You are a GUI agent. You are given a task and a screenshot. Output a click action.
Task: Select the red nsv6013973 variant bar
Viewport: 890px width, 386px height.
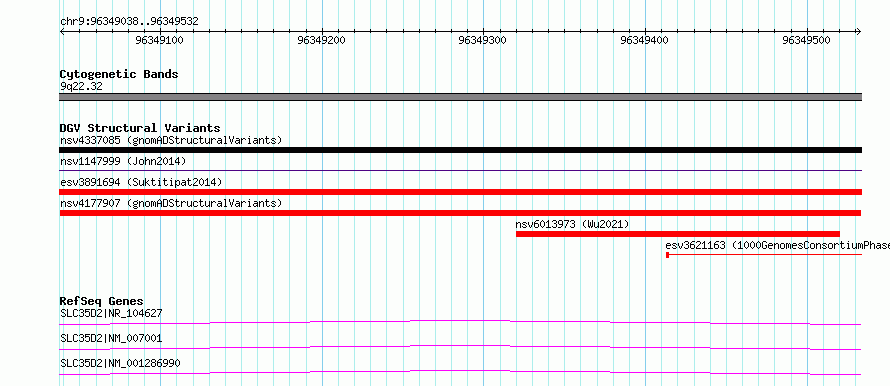click(678, 234)
